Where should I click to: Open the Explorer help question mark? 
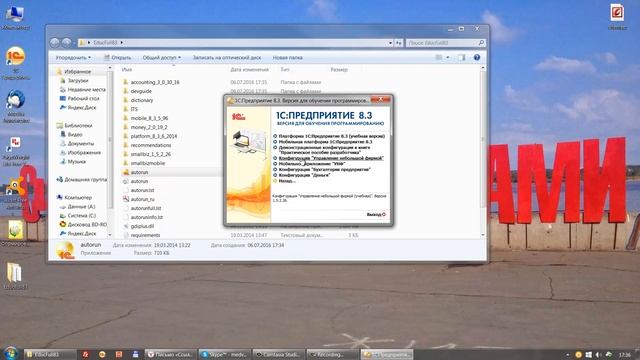click(477, 58)
